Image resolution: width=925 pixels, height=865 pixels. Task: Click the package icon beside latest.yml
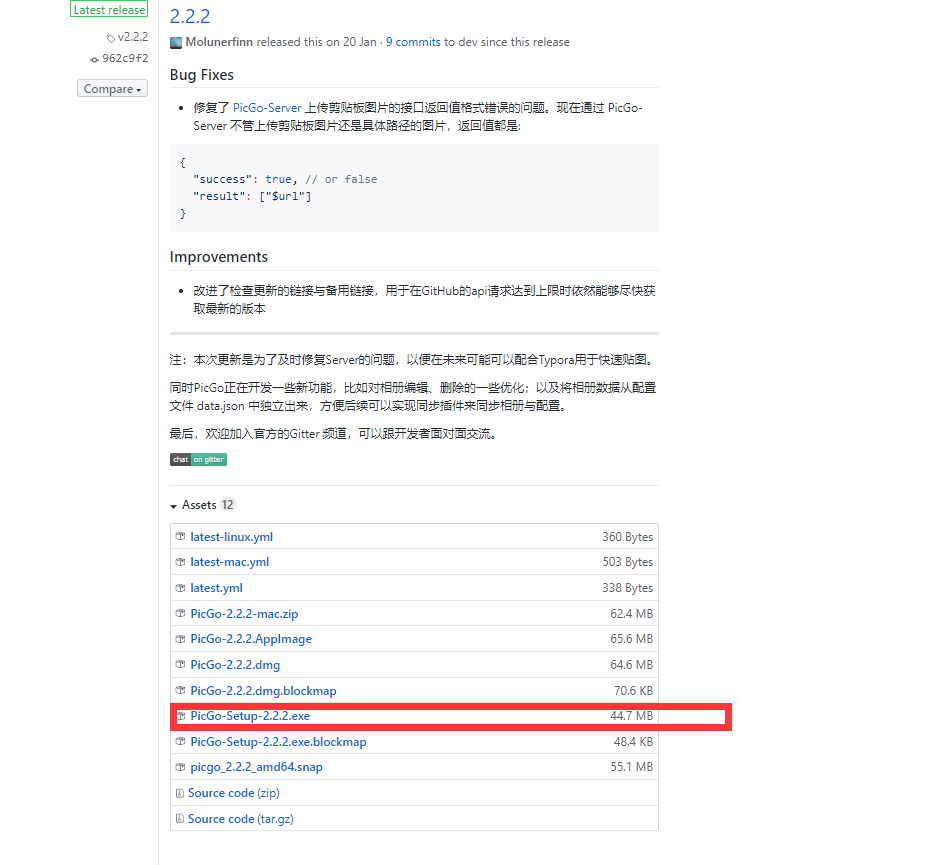(x=181, y=588)
